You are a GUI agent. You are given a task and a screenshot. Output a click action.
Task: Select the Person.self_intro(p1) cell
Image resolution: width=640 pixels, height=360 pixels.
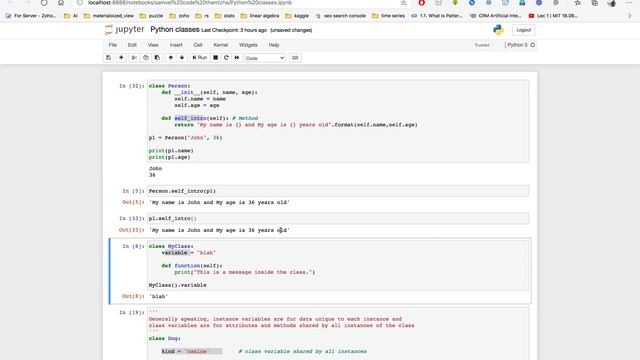coord(338,191)
